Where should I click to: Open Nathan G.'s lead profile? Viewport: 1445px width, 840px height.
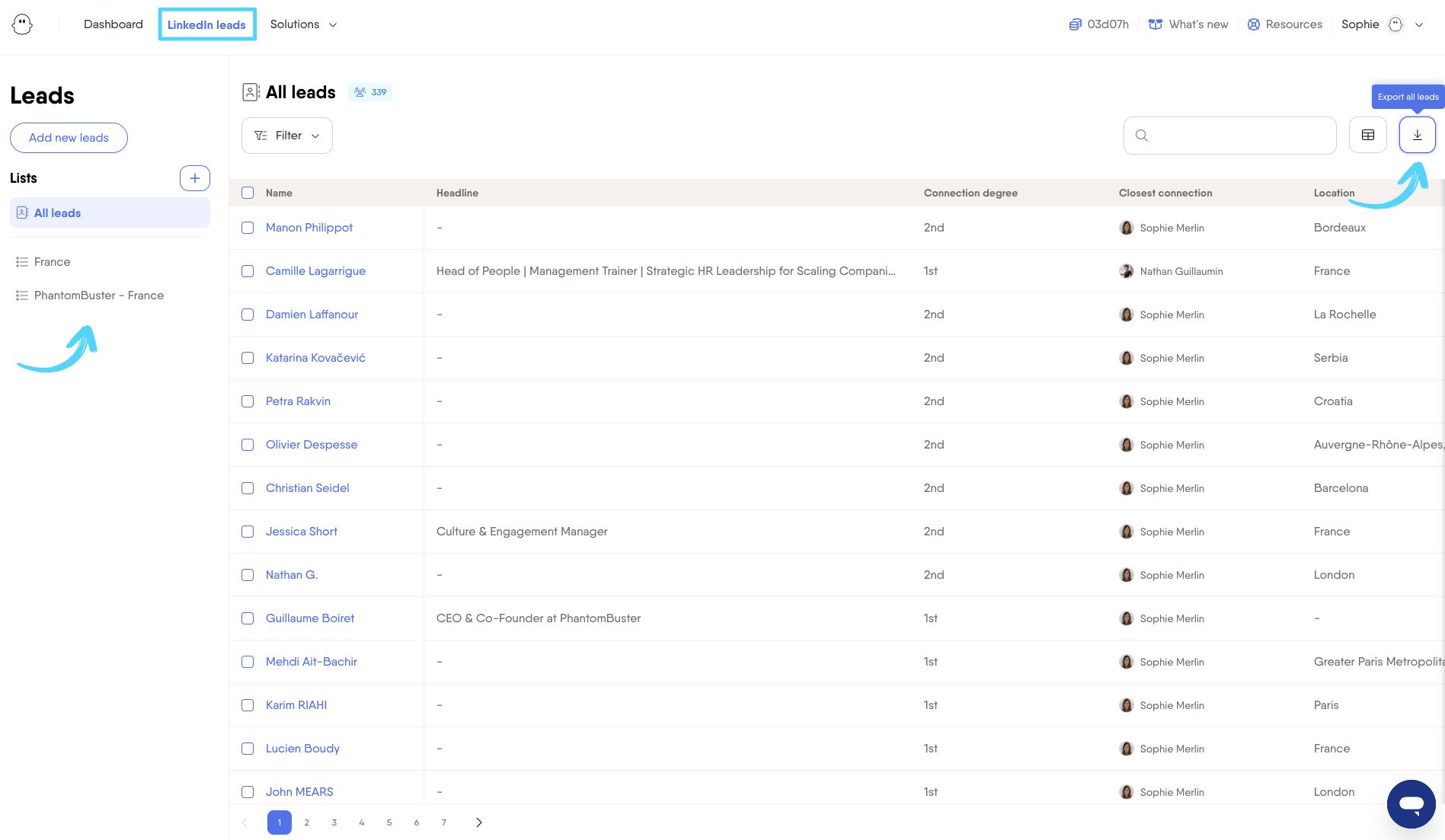tap(292, 575)
